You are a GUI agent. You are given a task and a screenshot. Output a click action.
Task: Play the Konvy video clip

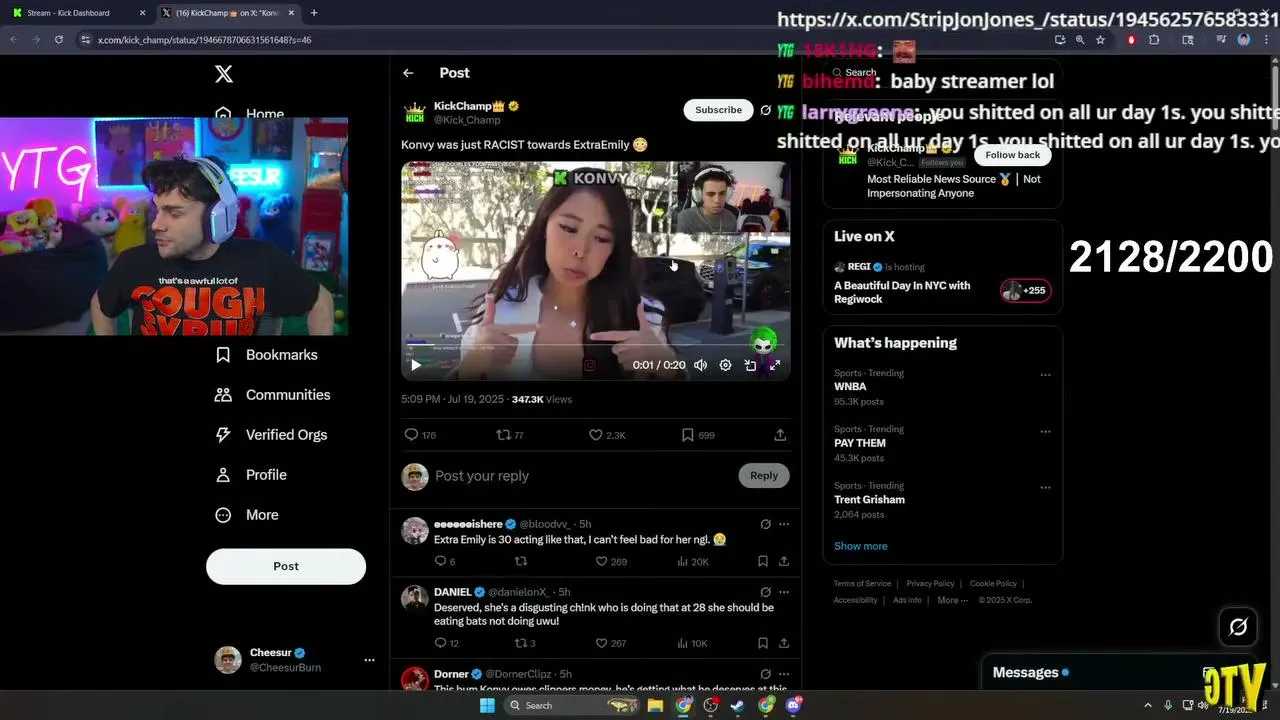point(416,365)
